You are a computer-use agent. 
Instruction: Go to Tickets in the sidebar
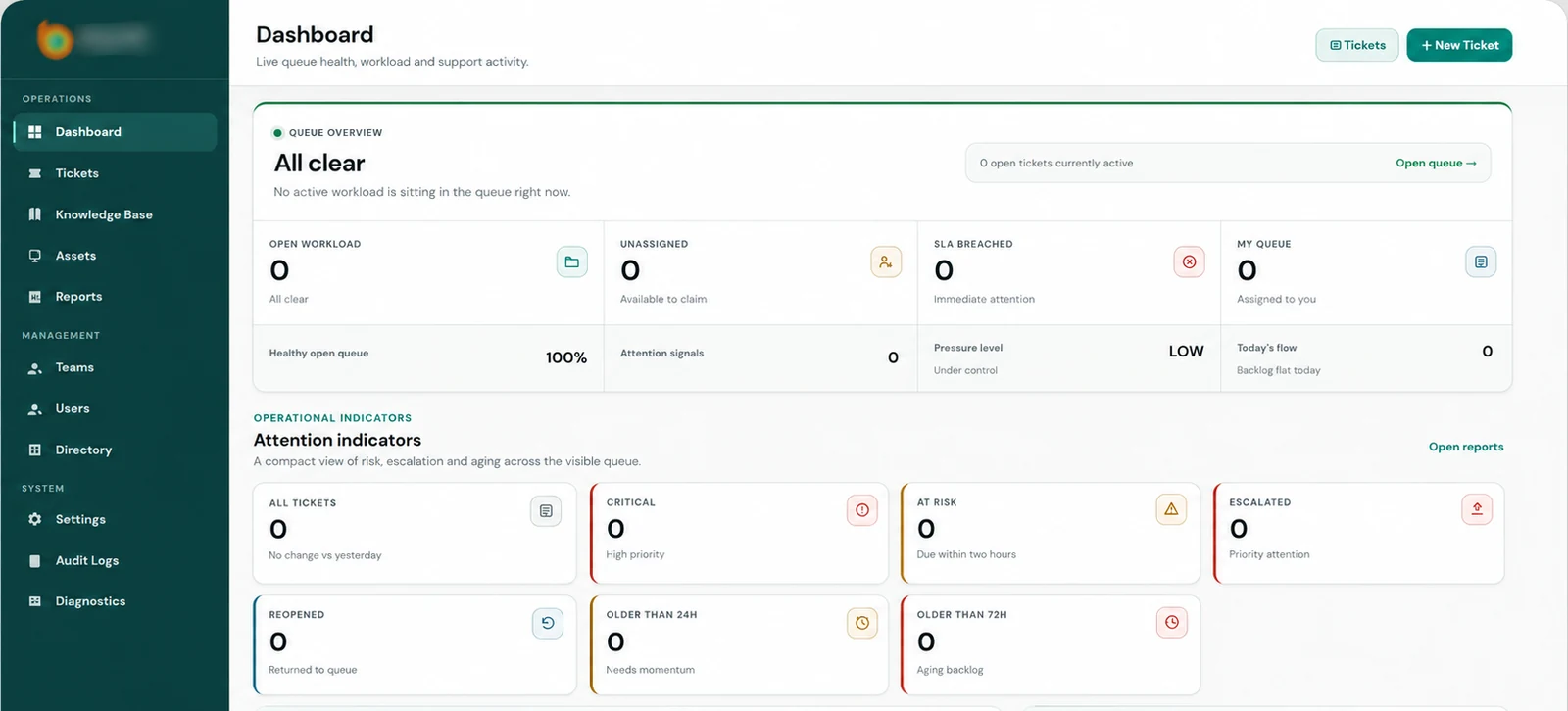(115, 173)
